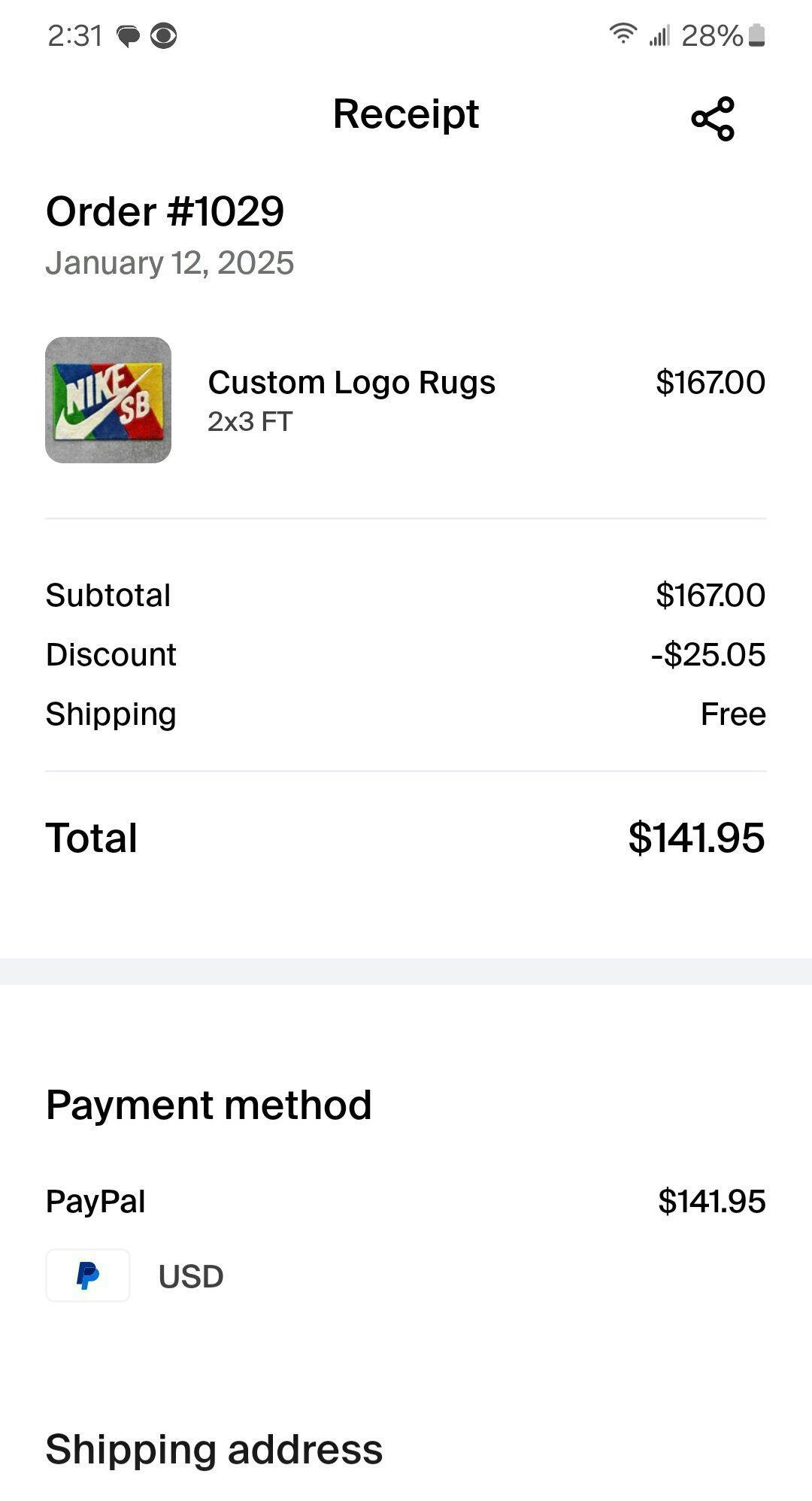
Task: Tap the PayPal payment label
Action: (95, 1201)
